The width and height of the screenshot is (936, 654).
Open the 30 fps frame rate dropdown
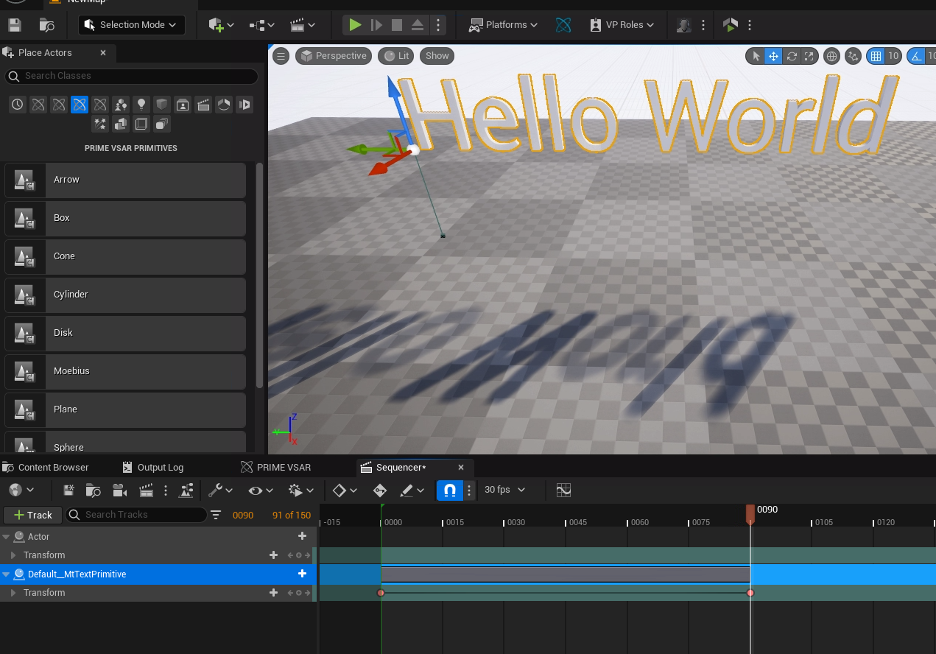point(505,490)
